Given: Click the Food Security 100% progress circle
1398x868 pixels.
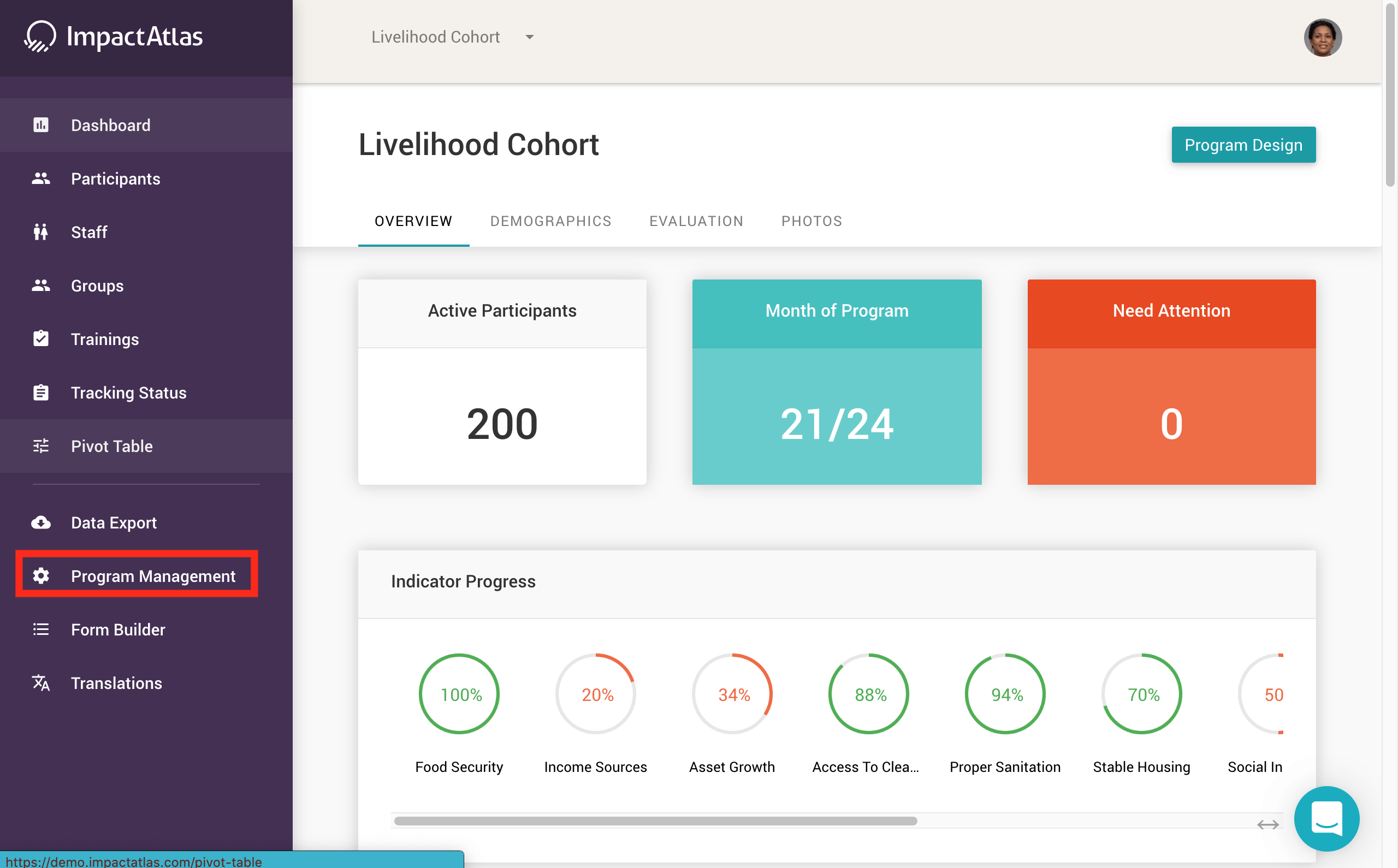Looking at the screenshot, I should click(x=459, y=694).
